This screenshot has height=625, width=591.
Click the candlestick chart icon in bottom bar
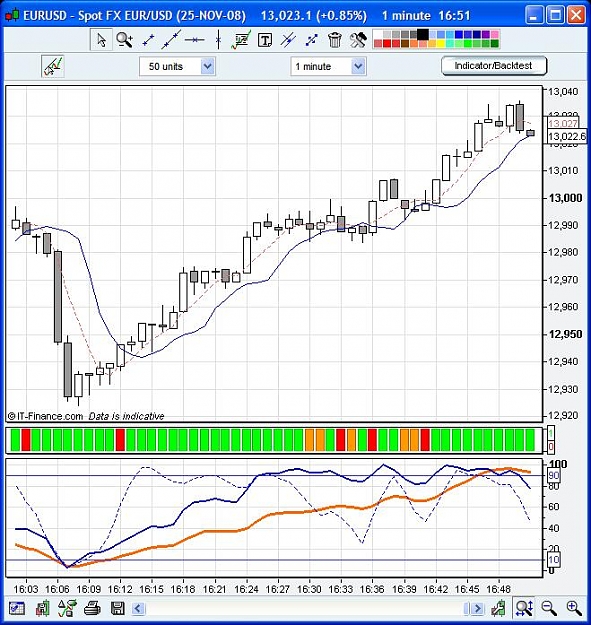point(42,608)
